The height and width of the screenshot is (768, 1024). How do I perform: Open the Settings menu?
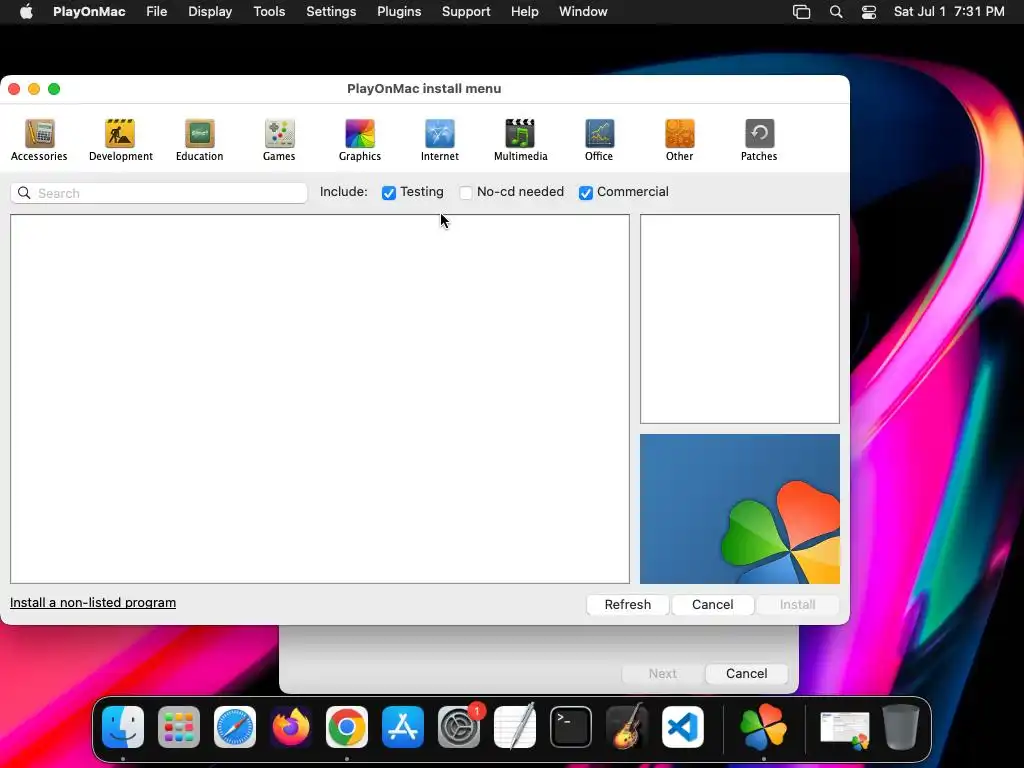[x=331, y=12]
